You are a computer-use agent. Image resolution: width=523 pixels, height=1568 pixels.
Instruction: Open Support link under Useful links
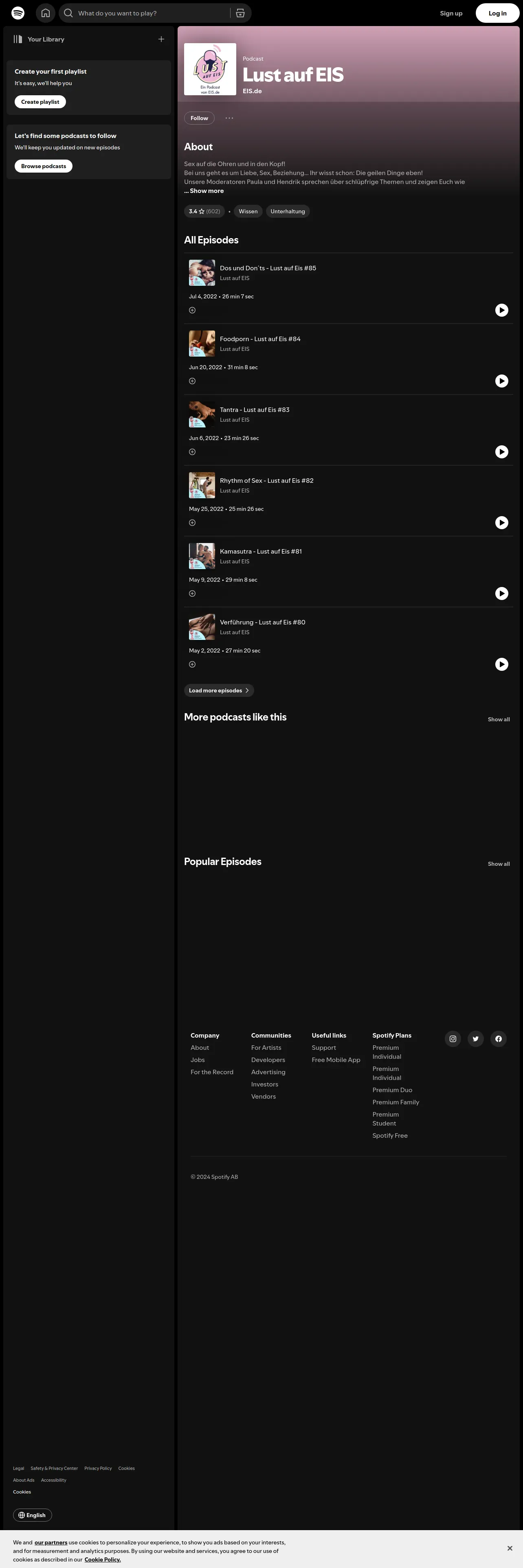(324, 1047)
